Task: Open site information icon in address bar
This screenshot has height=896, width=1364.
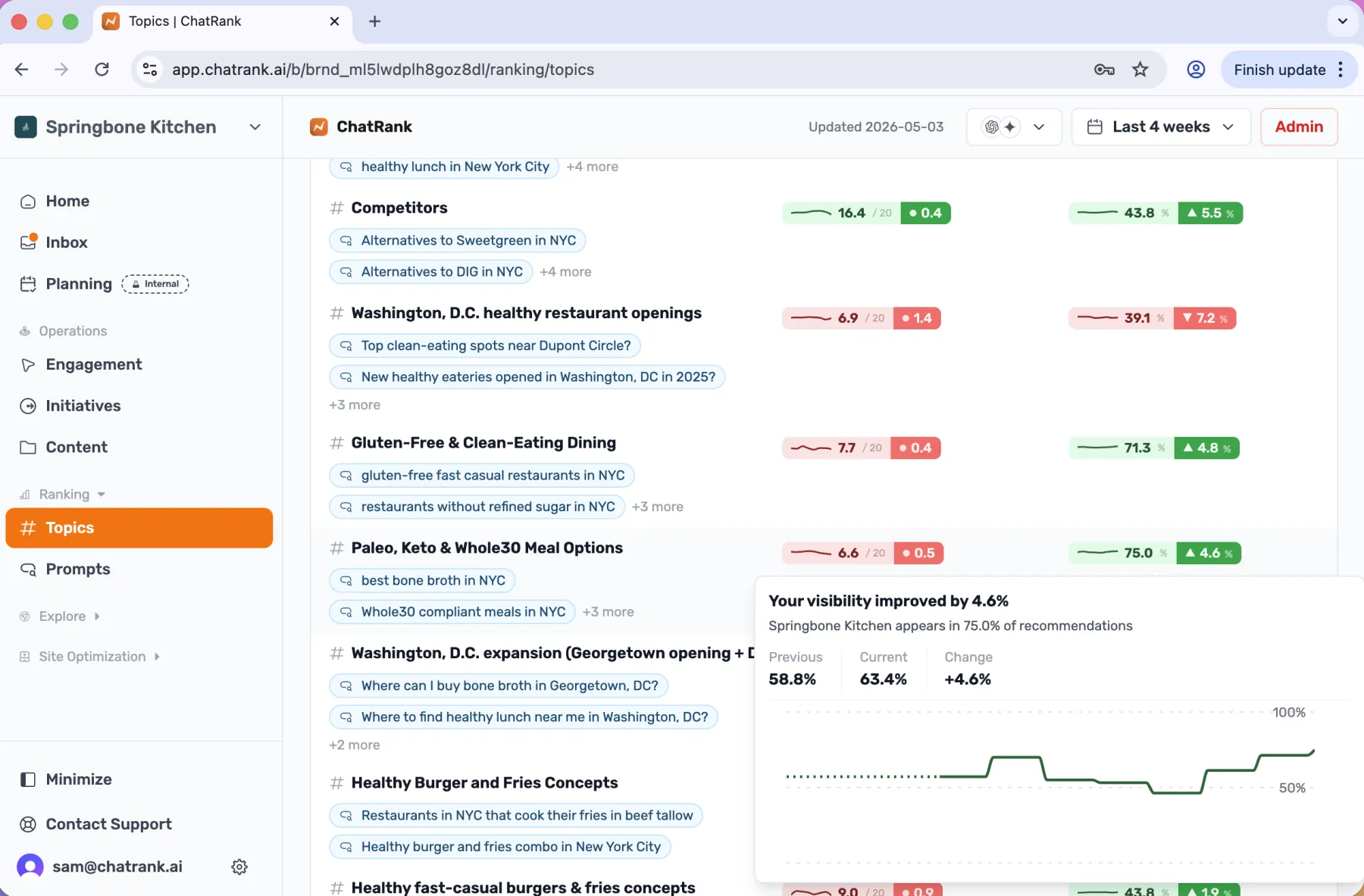Action: [150, 69]
